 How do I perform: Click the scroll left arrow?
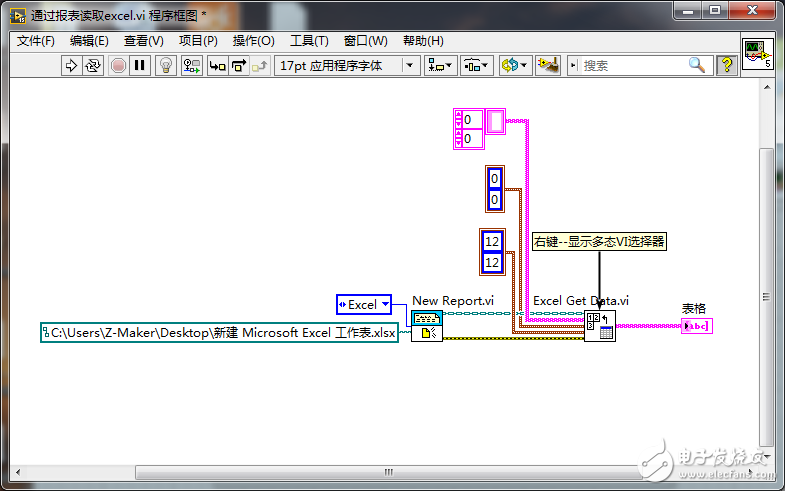18,472
